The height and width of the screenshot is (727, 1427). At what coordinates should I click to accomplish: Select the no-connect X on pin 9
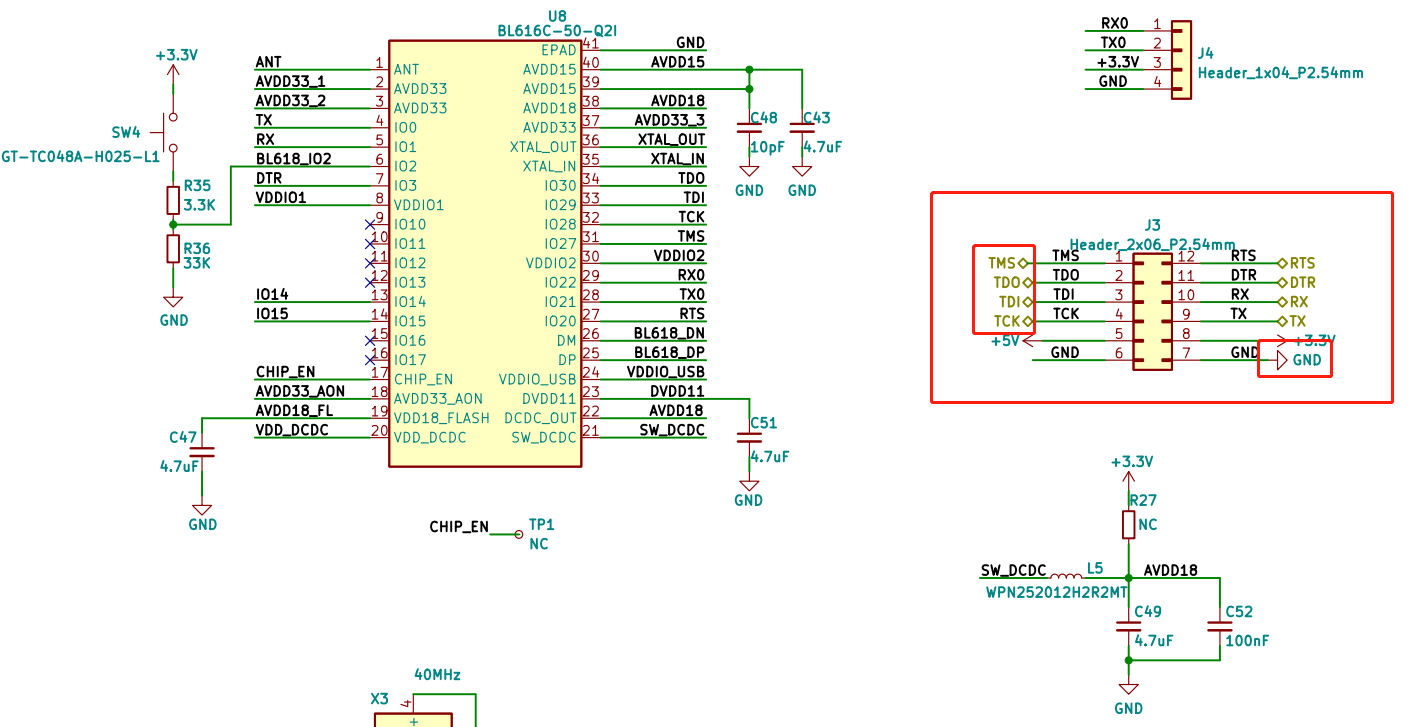pyautogui.click(x=370, y=224)
